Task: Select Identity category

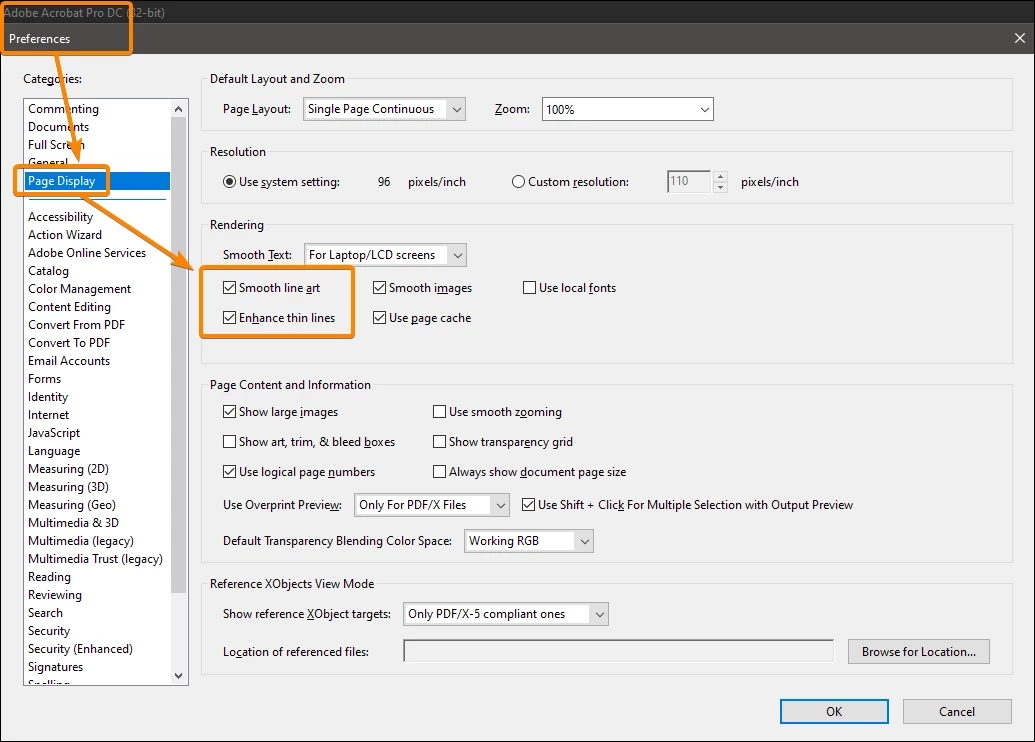Action: point(48,397)
